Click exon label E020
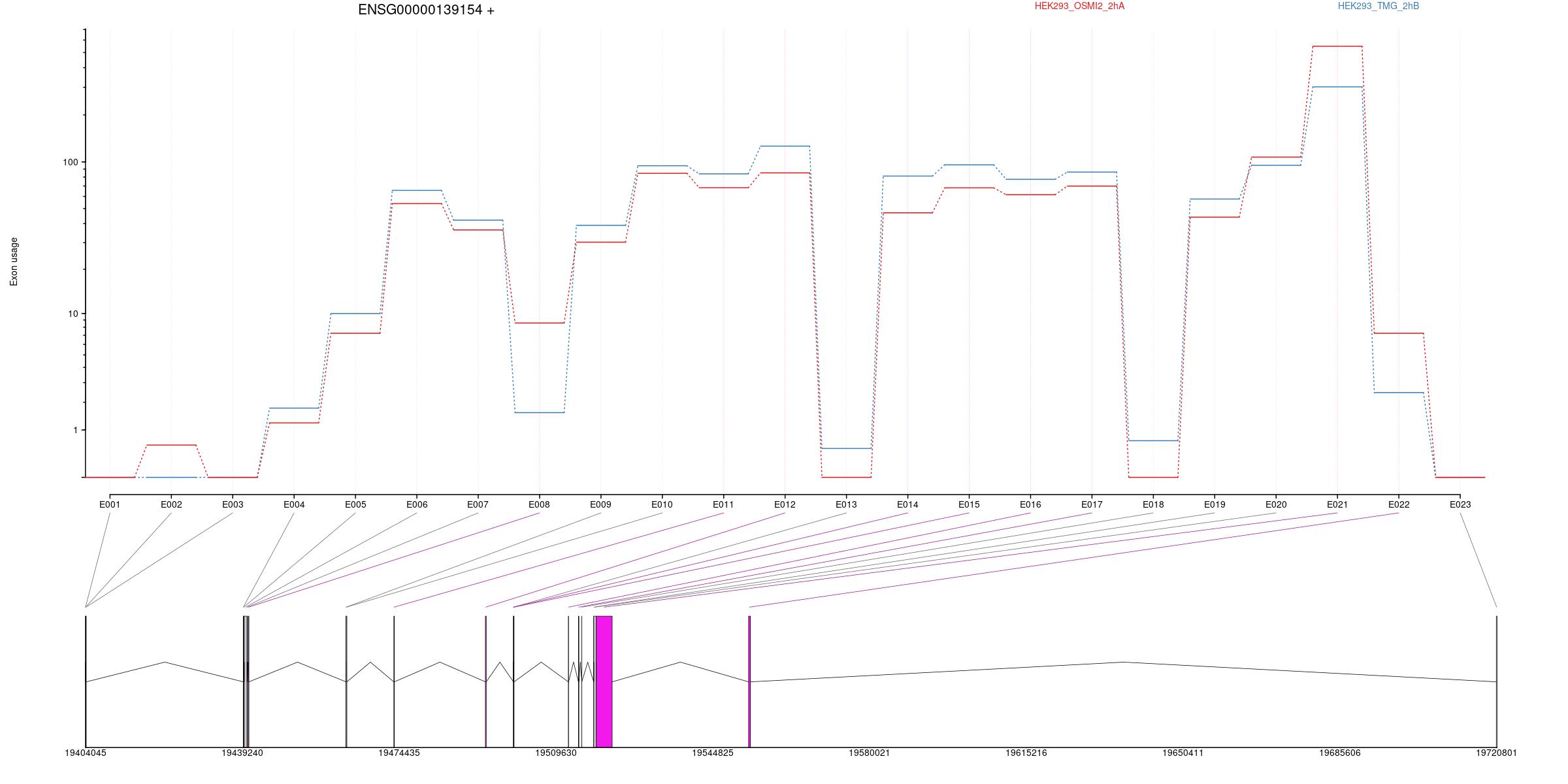This screenshot has width=1568, height=784. (x=1276, y=504)
